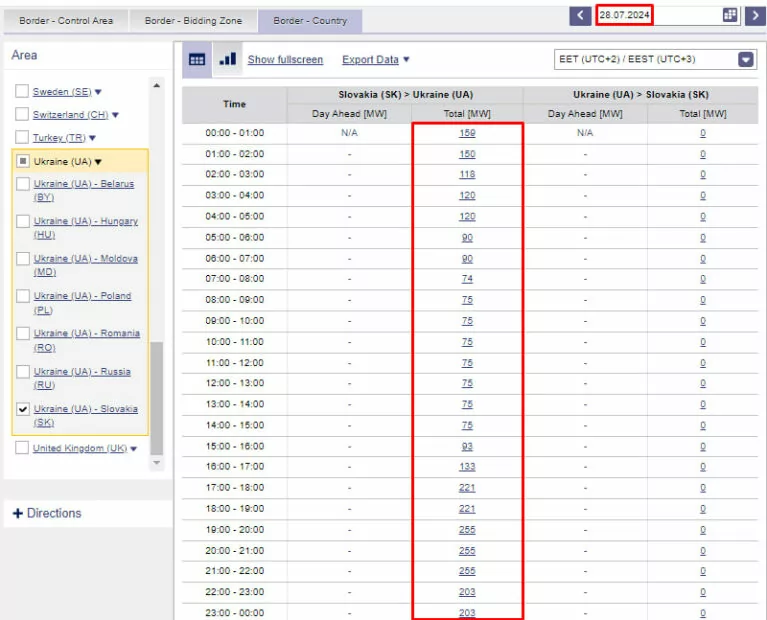The width and height of the screenshot is (767, 620).
Task: Open the 203 MW total at 22:00 - 23:00
Action: pyautogui.click(x=467, y=592)
